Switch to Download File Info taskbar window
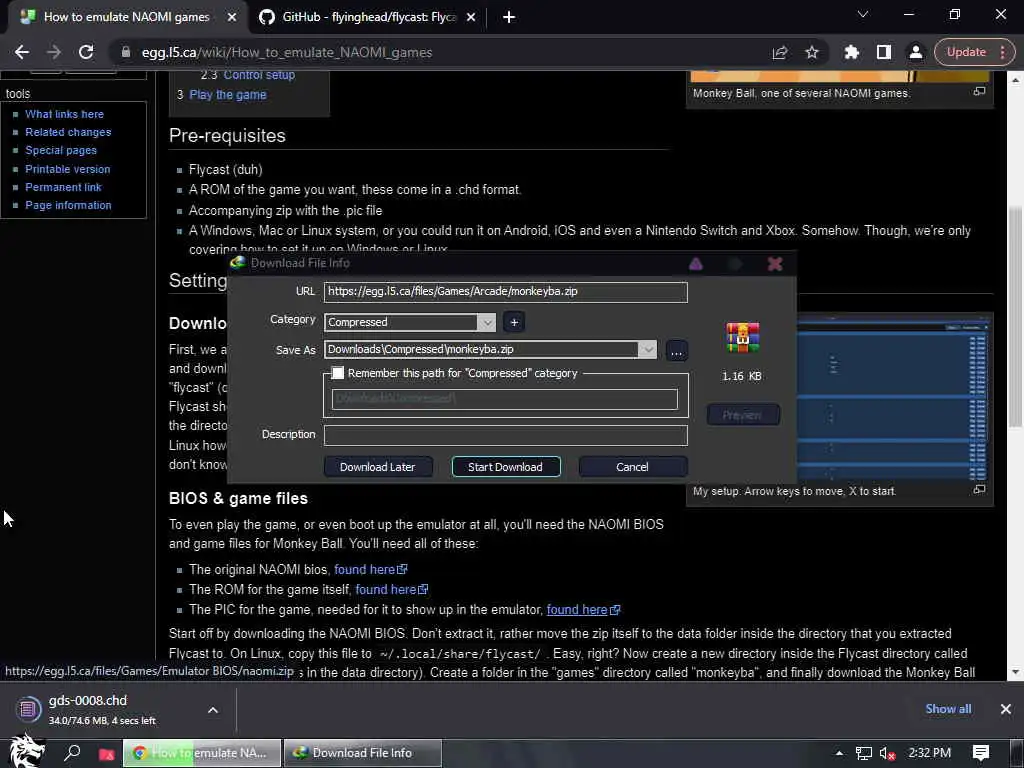This screenshot has width=1024, height=768. click(362, 754)
